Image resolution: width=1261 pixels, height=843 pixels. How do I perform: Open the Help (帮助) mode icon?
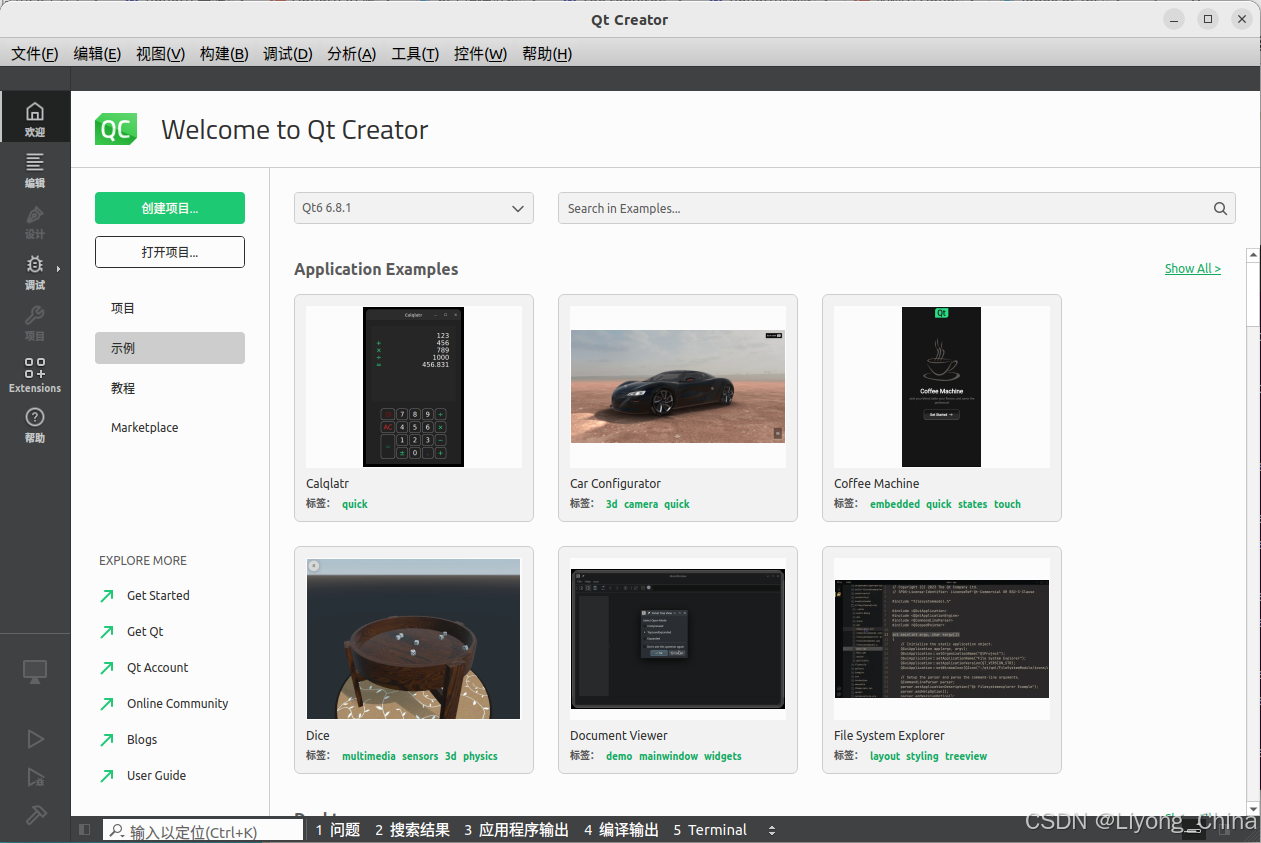tap(35, 424)
